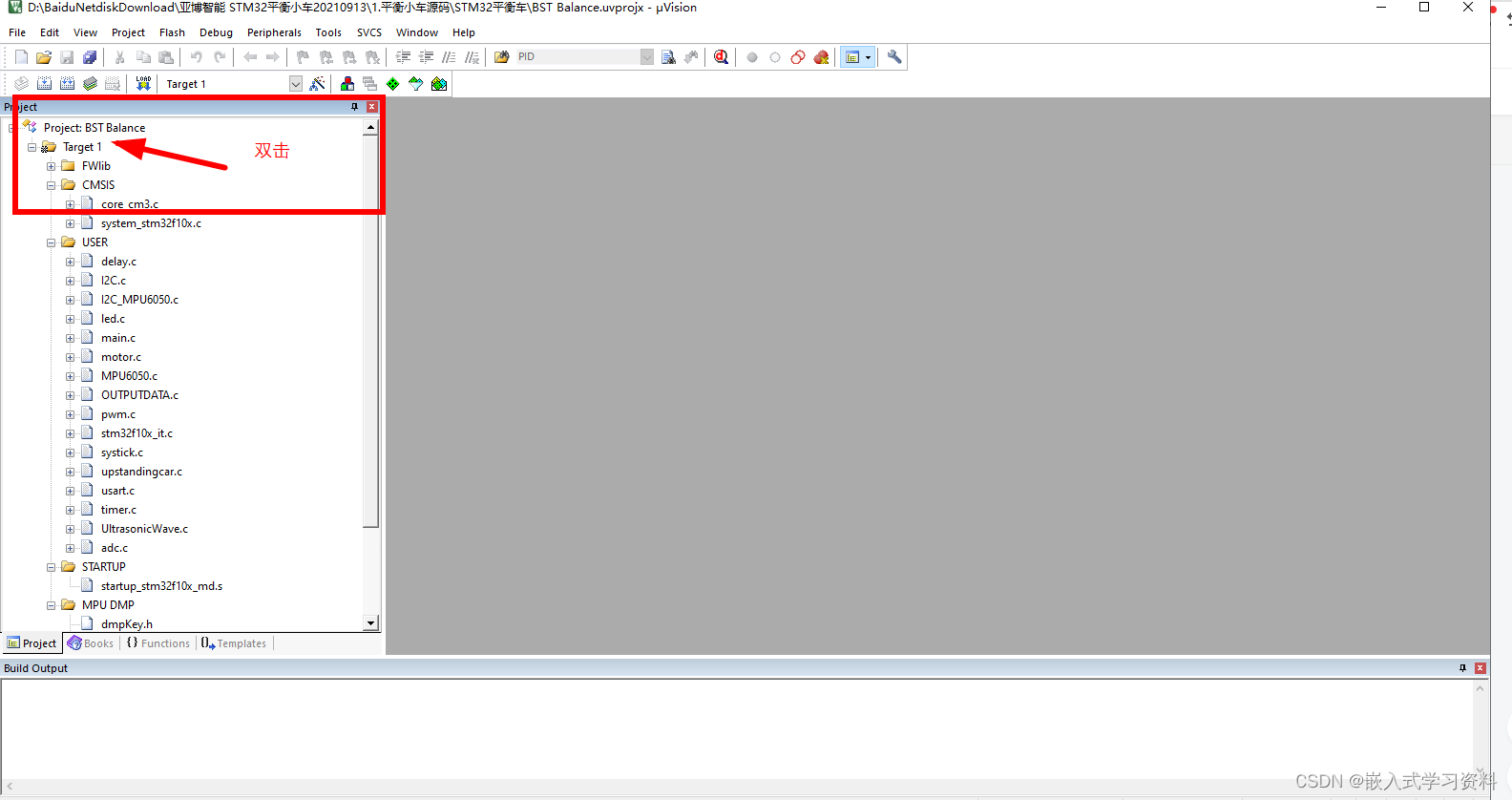Click the Open file toolbar icon
The height and width of the screenshot is (800, 1512).
coord(44,57)
